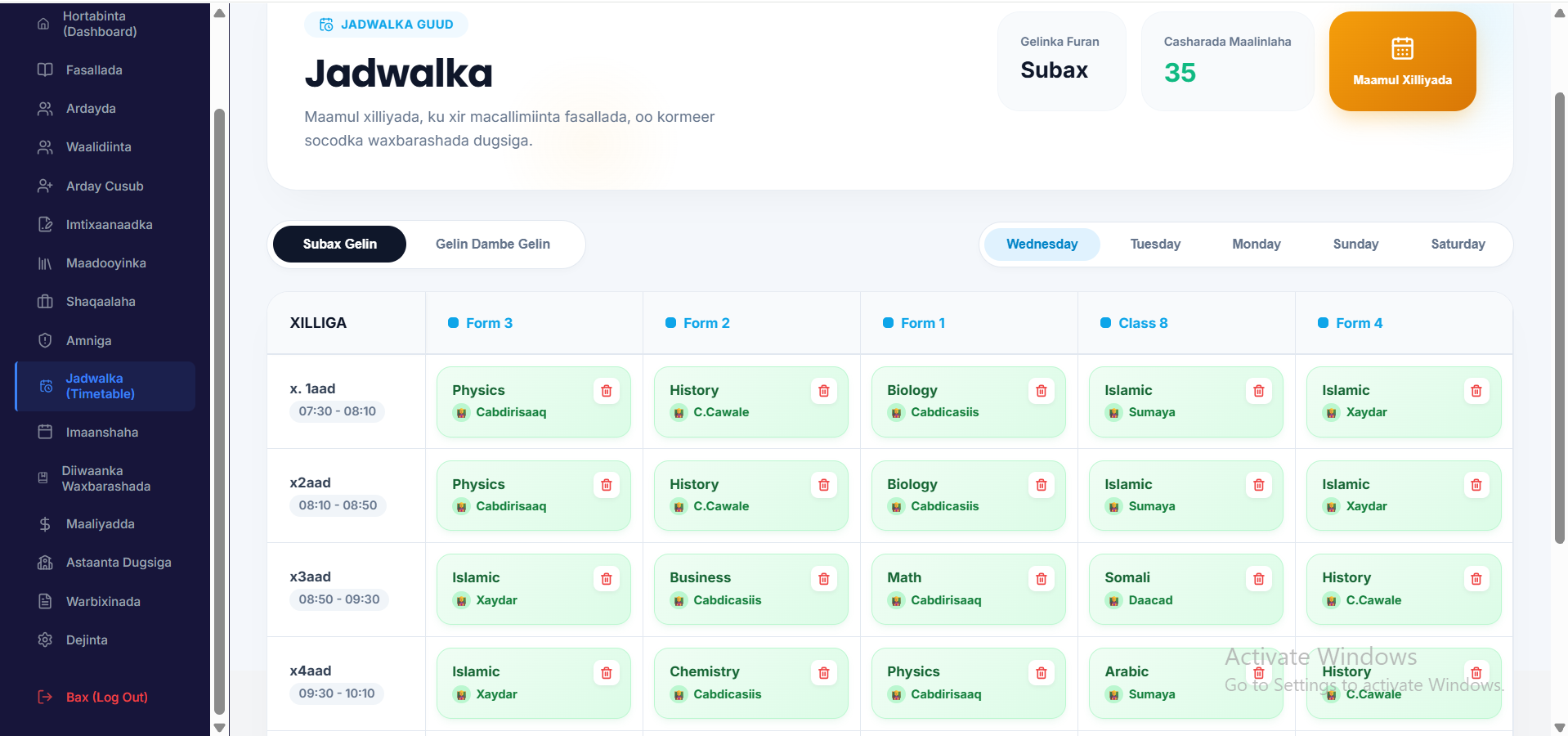Click the Arabic lesson card with Sumaya
Image resolution: width=1568 pixels, height=736 pixels.
pyautogui.click(x=1186, y=683)
